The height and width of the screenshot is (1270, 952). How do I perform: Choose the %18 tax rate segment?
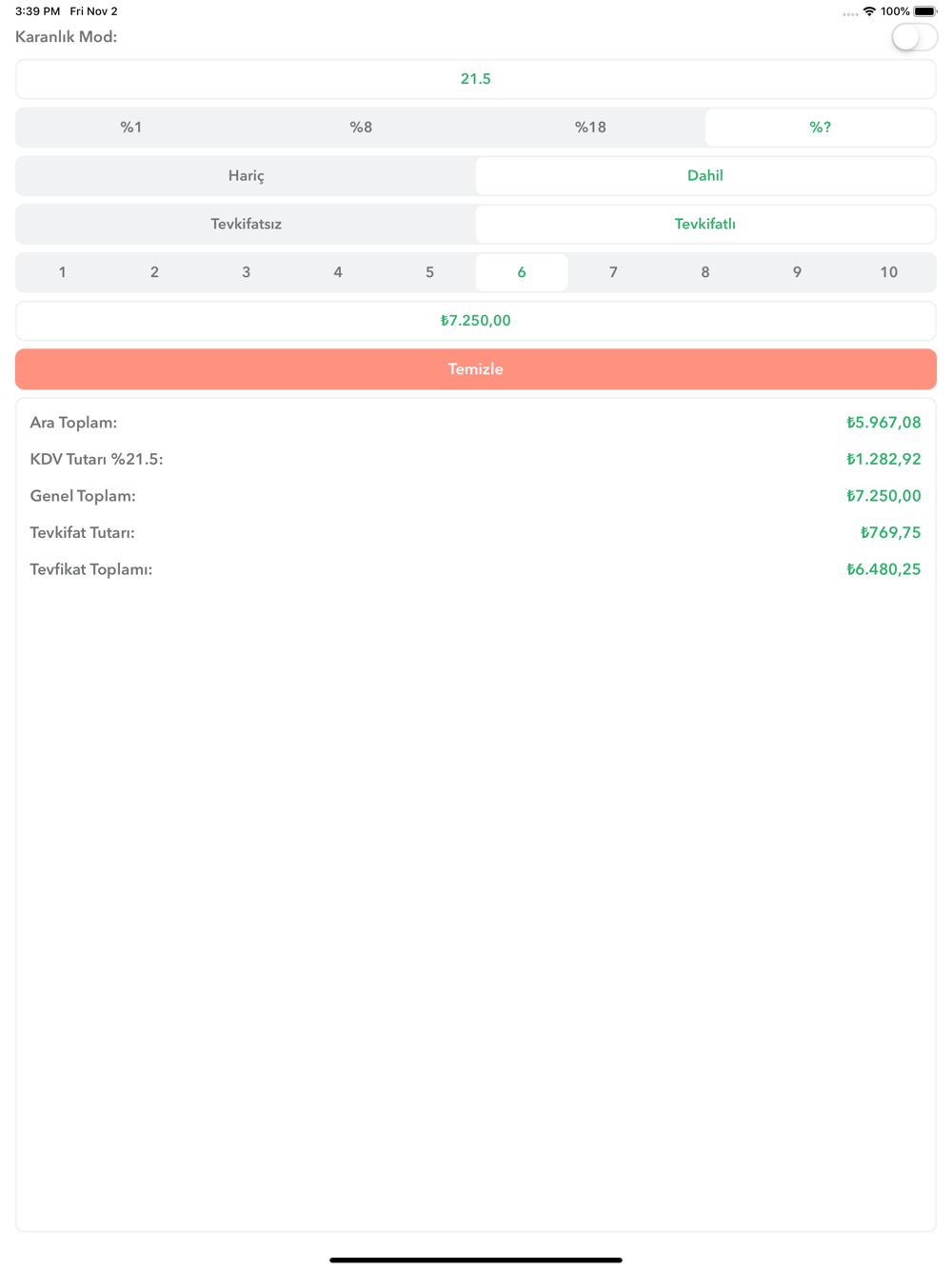[x=590, y=128]
